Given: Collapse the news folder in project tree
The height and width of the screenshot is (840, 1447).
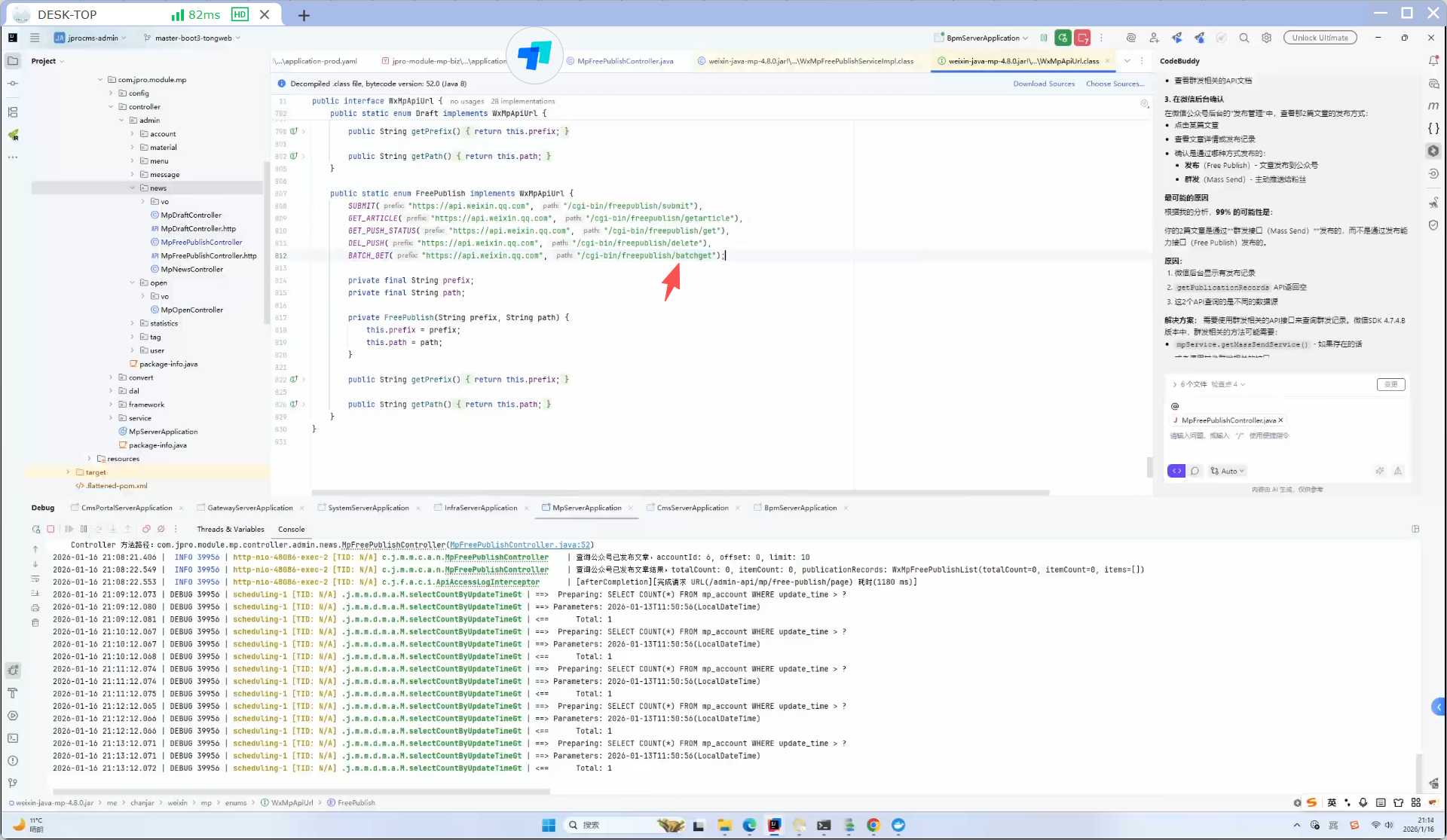Looking at the screenshot, I should [x=133, y=188].
